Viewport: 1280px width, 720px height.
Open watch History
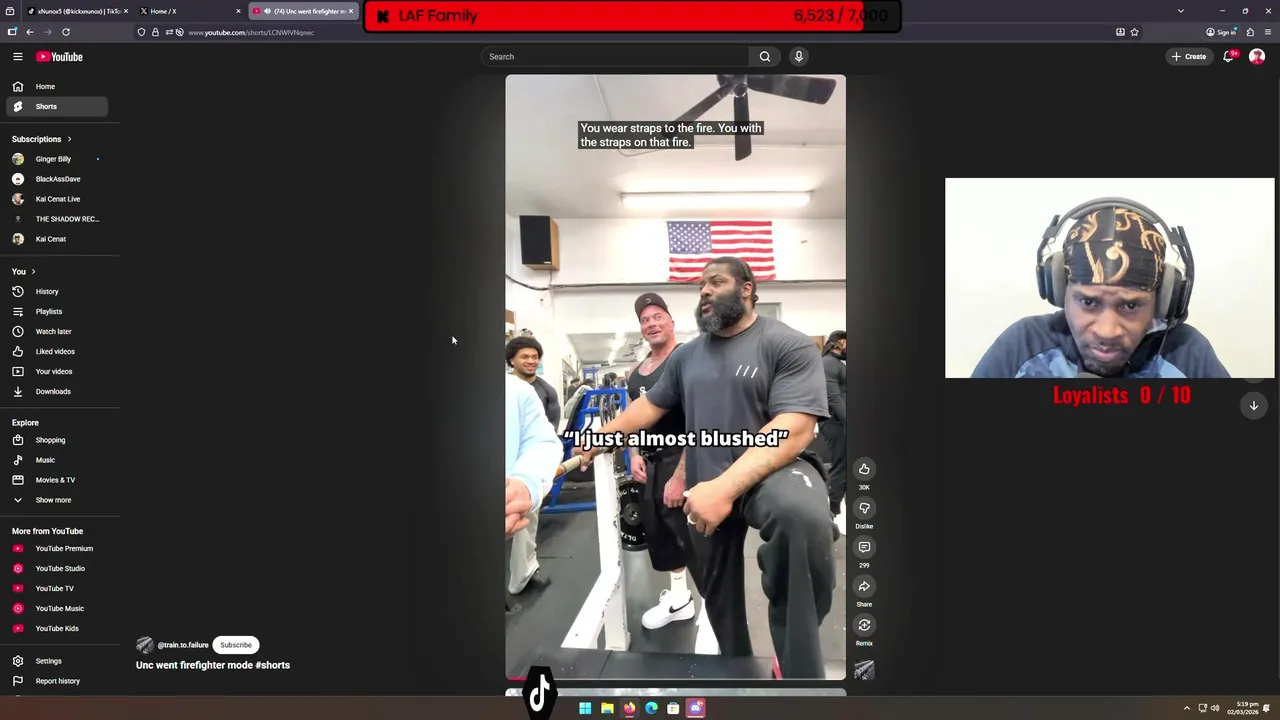point(56,292)
